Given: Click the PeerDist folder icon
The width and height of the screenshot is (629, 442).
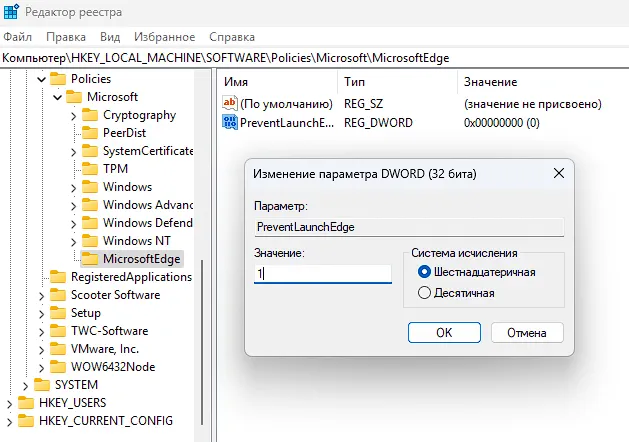Looking at the screenshot, I should 90,133.
